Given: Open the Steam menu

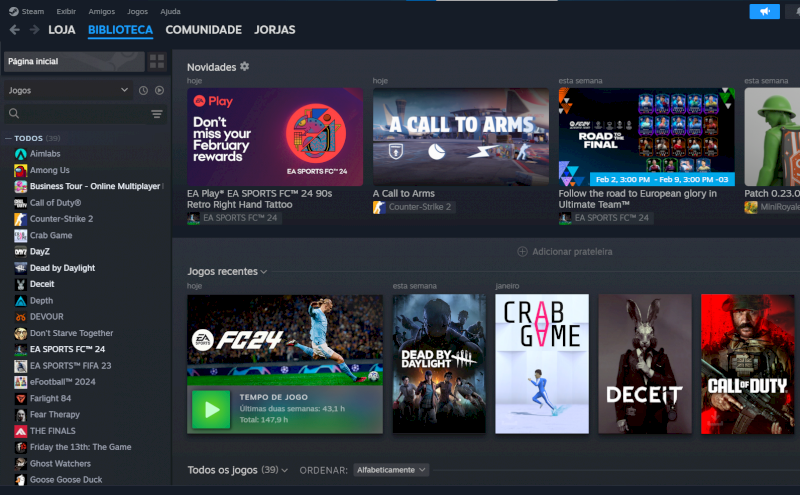Looking at the screenshot, I should pos(27,11).
